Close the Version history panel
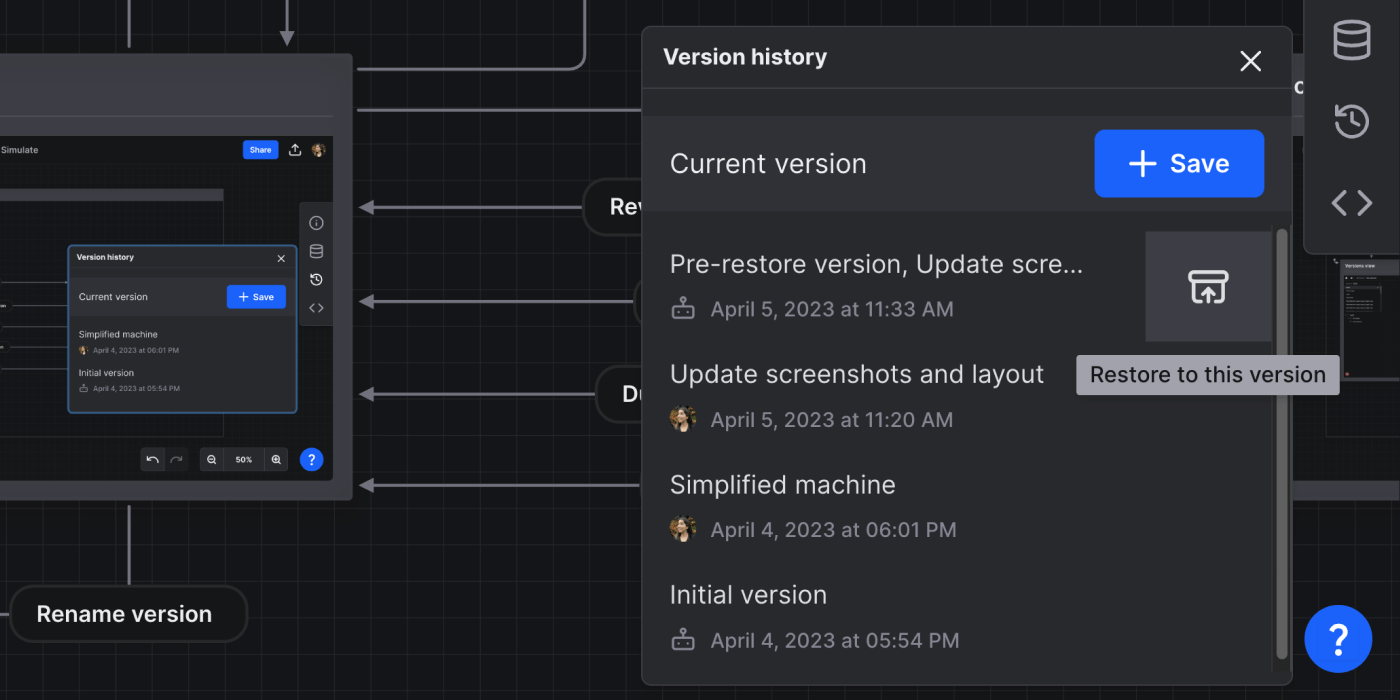 [x=1250, y=61]
